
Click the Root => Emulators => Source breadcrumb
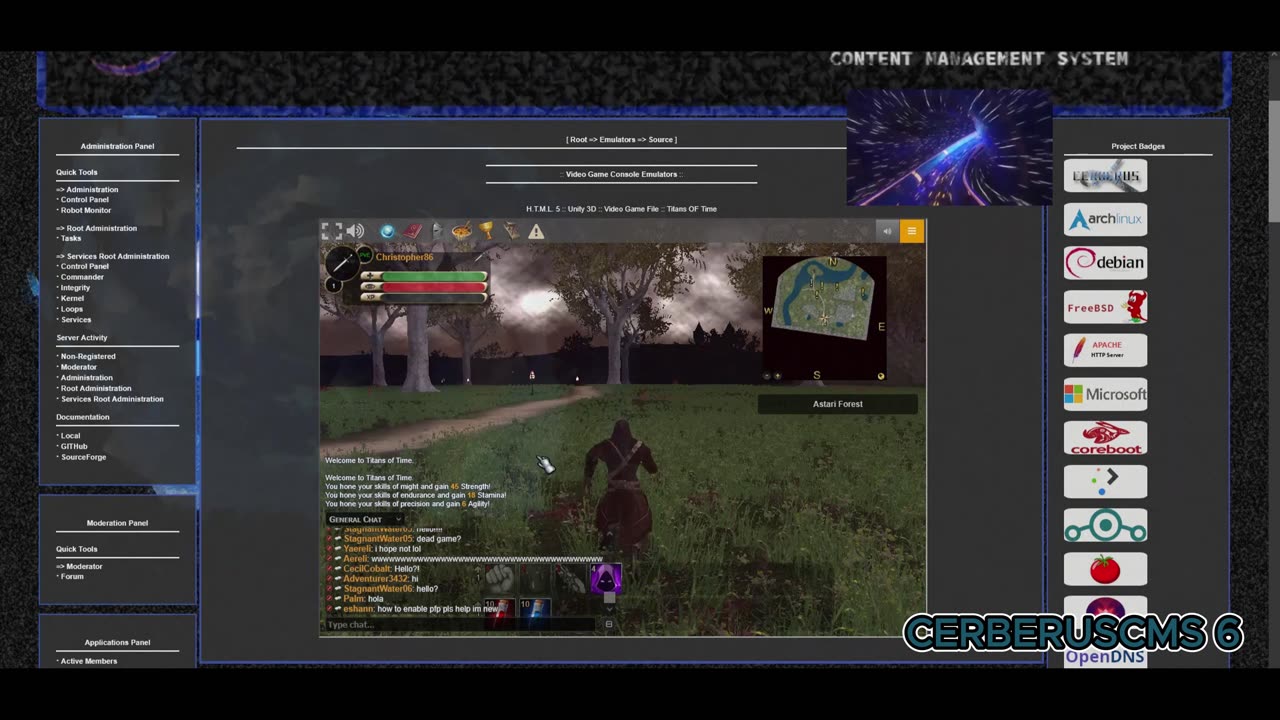pos(621,140)
